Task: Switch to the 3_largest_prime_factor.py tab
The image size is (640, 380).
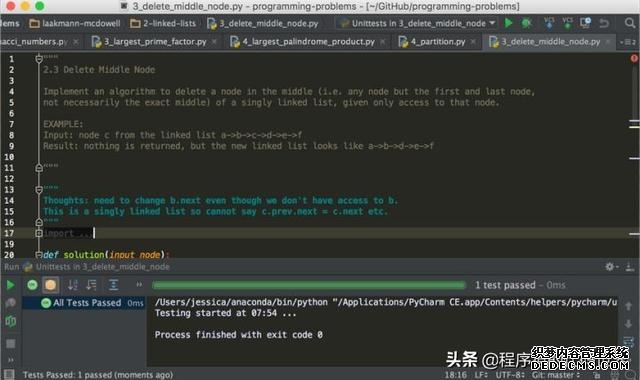Action: click(155, 42)
